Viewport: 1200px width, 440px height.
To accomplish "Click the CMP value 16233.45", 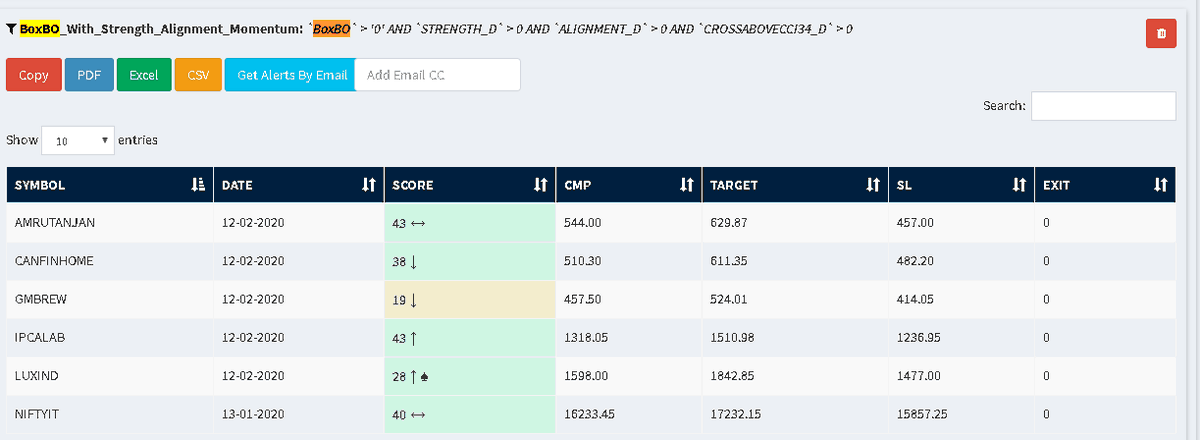I will 589,414.
